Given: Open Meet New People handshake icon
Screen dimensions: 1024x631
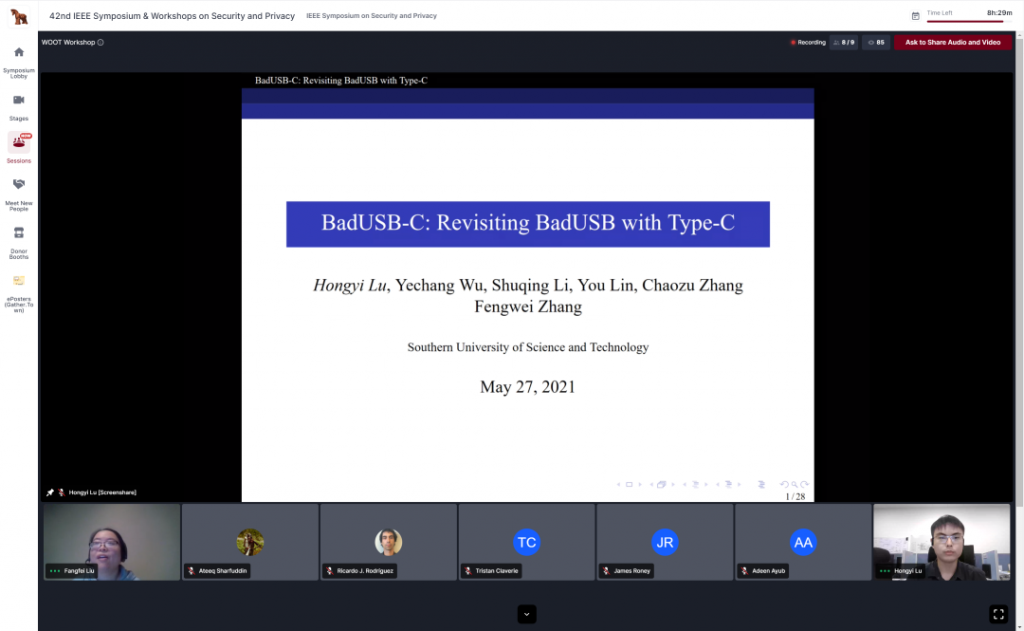Looking at the screenshot, I should (18, 185).
